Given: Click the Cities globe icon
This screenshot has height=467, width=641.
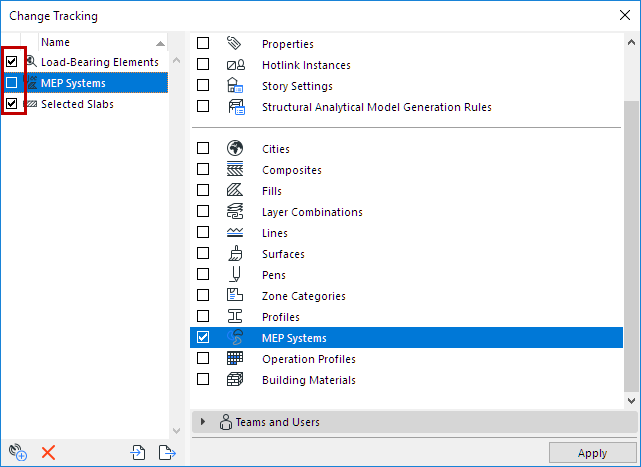Looking at the screenshot, I should click(235, 149).
